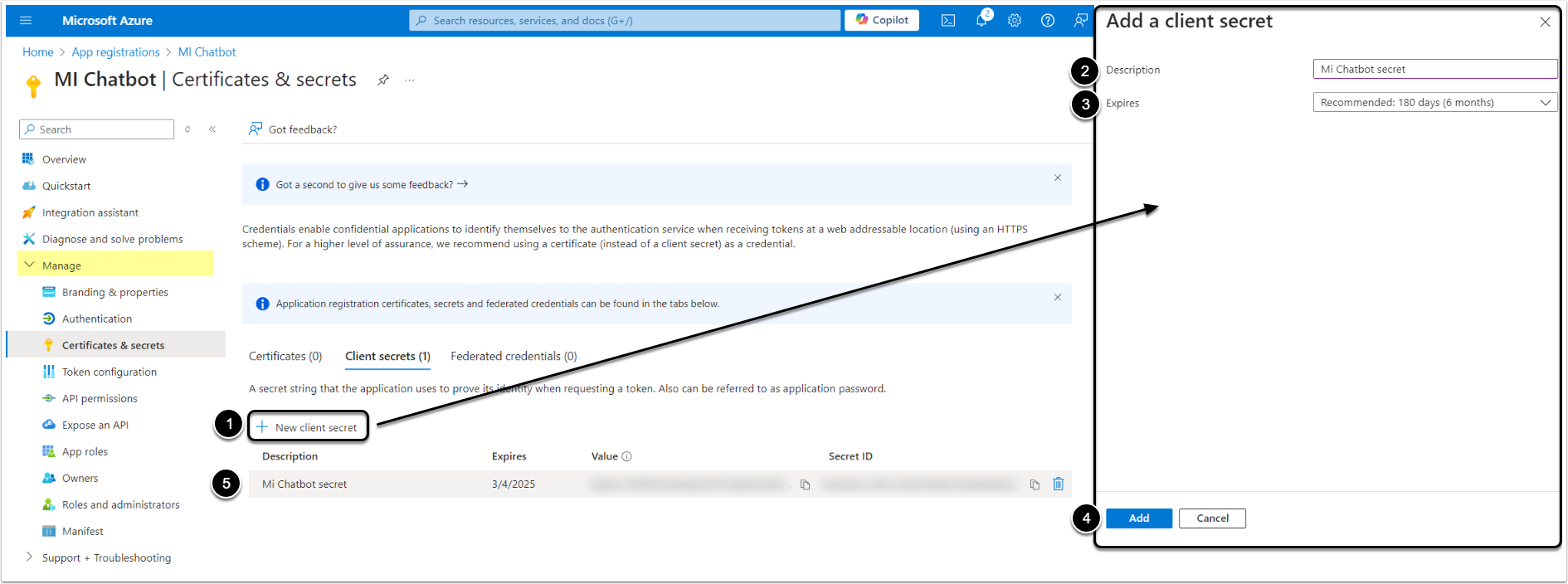Copy the secret Value to clipboard
Screen dimensions: 1568x584
805,484
